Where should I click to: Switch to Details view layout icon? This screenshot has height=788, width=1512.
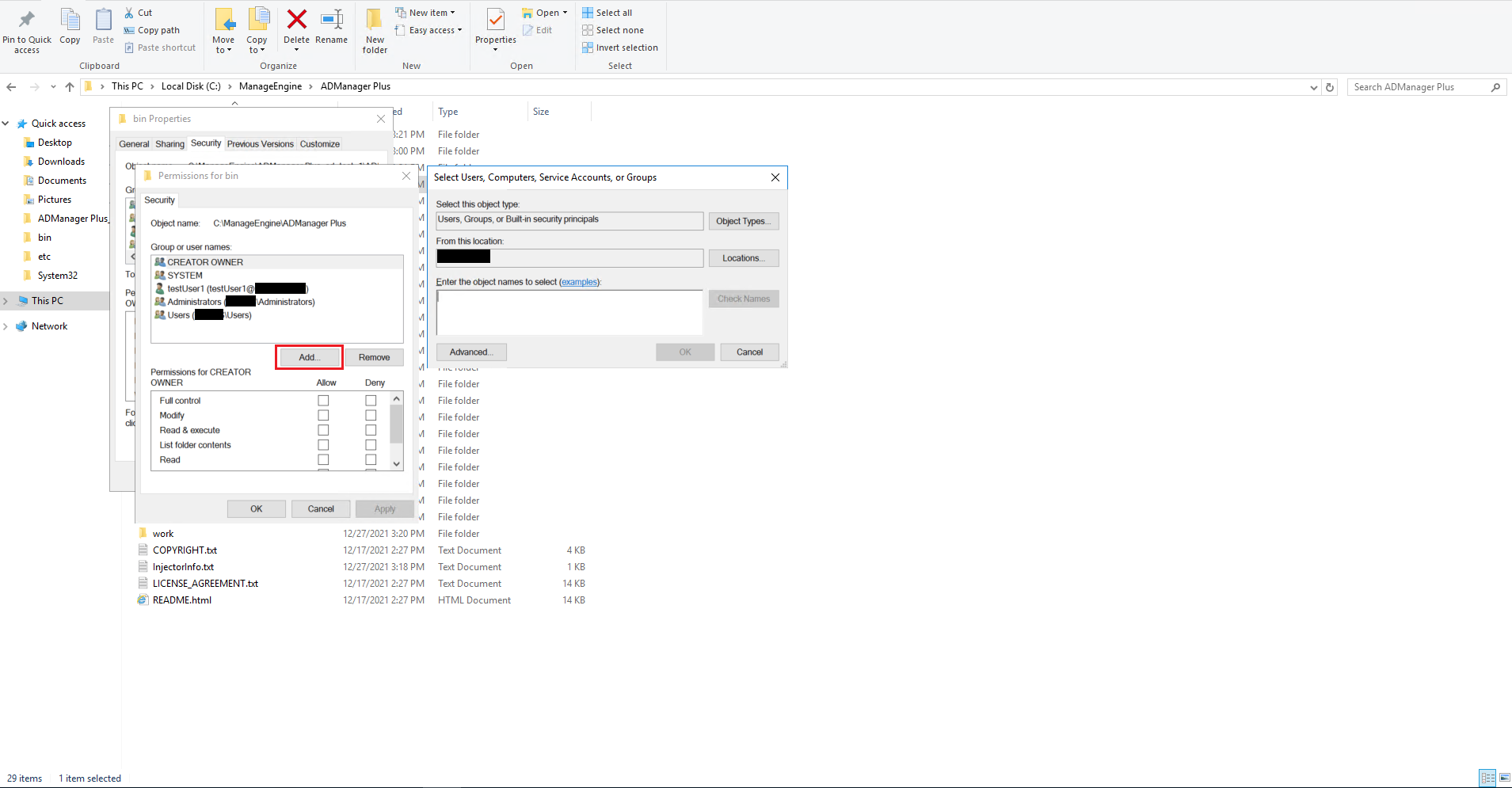click(x=1488, y=778)
